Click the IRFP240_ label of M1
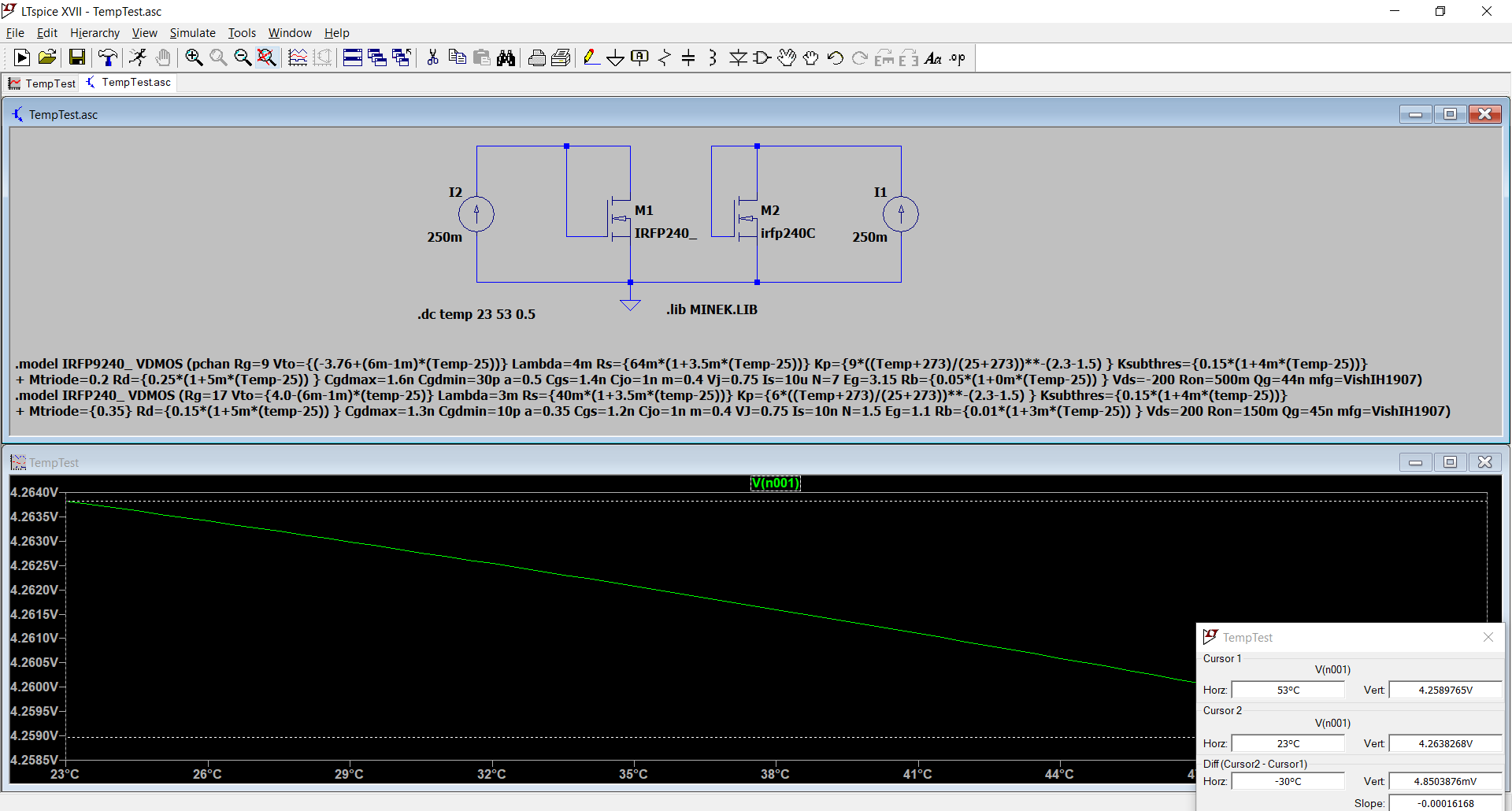The image size is (1512, 811). (665, 233)
